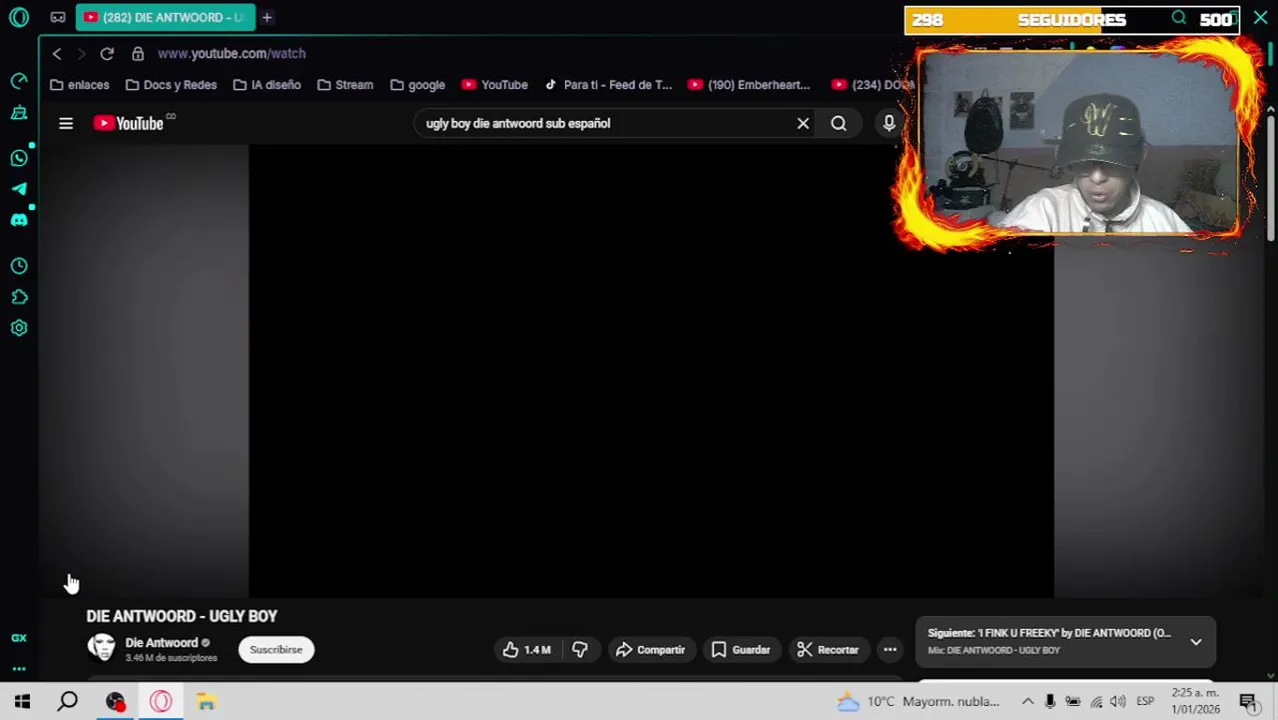This screenshot has width=1278, height=720.
Task: Click the GX icon at sidebar bottom
Action: tap(19, 638)
